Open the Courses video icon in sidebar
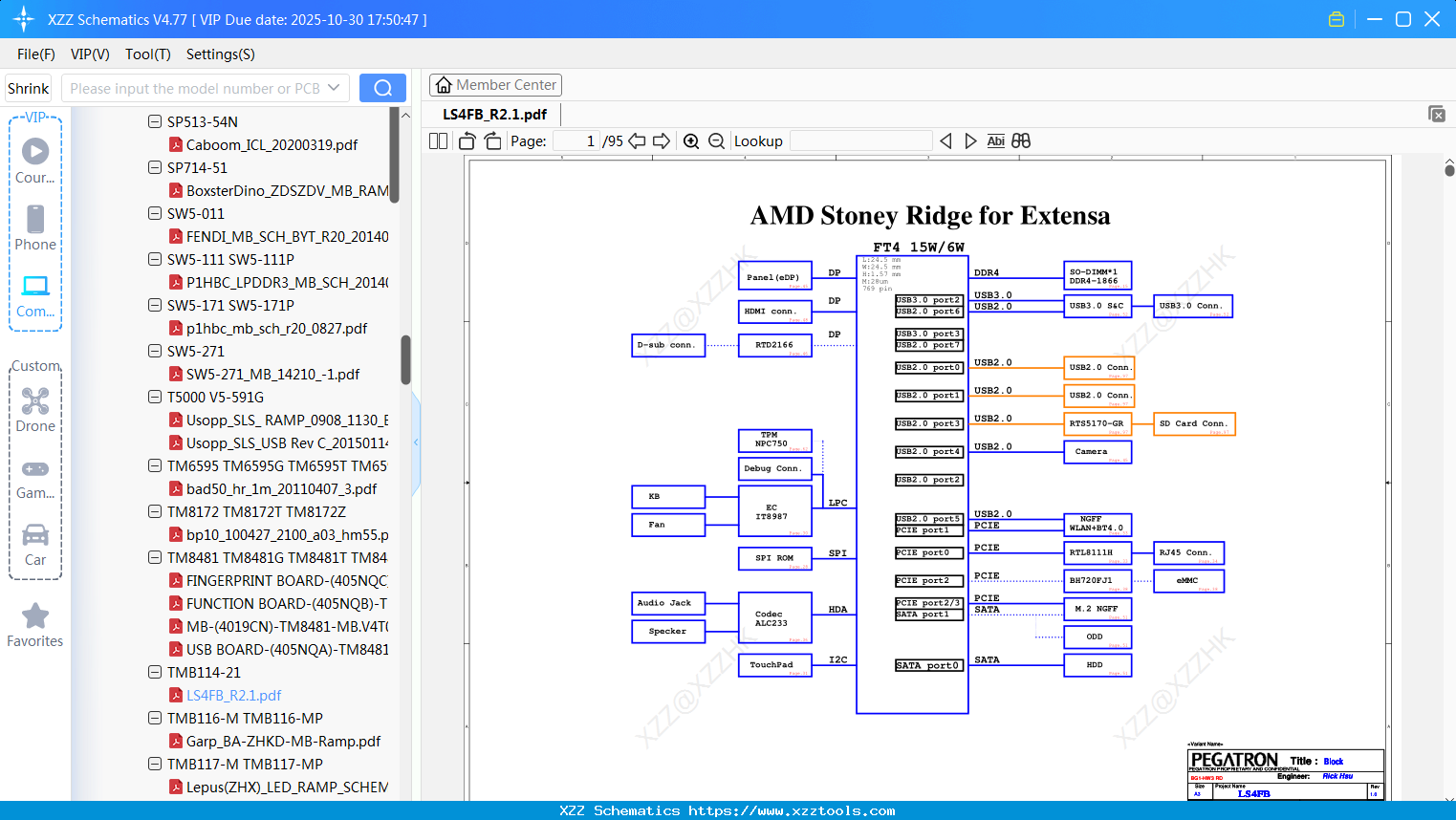 pyautogui.click(x=35, y=151)
